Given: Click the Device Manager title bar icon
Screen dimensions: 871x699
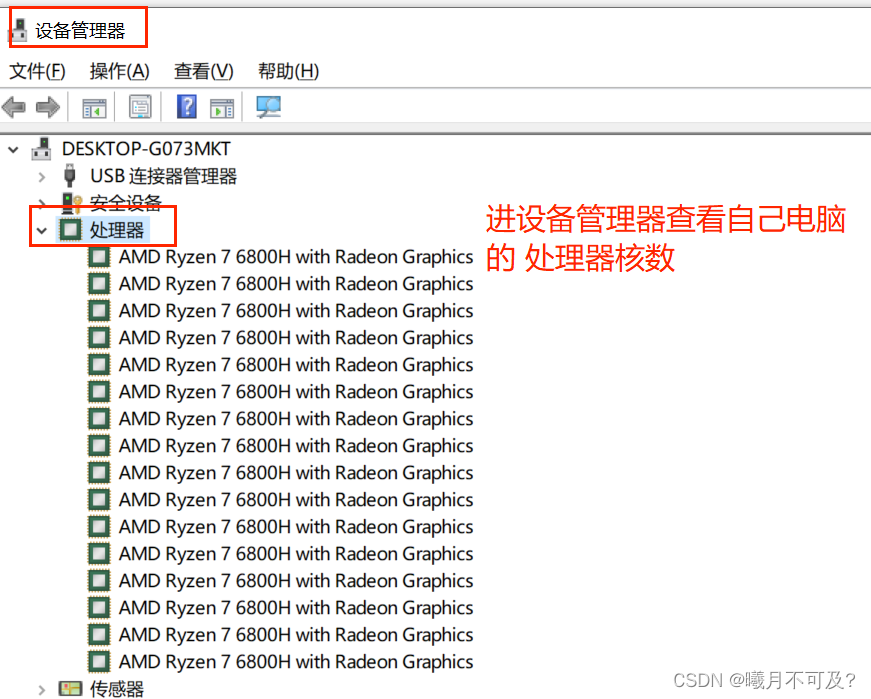Looking at the screenshot, I should (x=18, y=31).
